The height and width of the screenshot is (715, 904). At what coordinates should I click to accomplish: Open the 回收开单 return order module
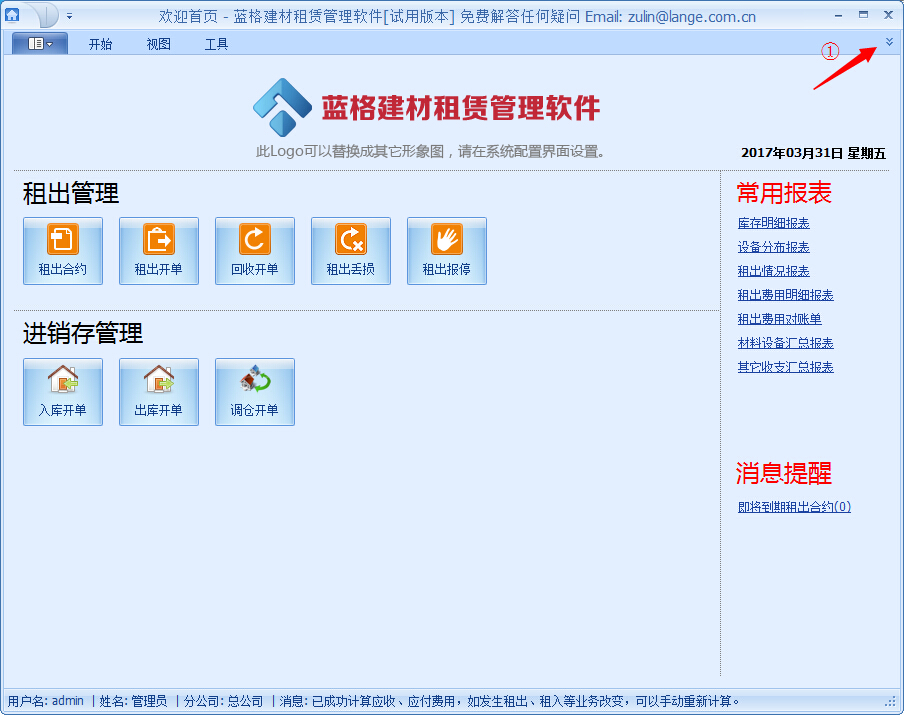[x=255, y=251]
